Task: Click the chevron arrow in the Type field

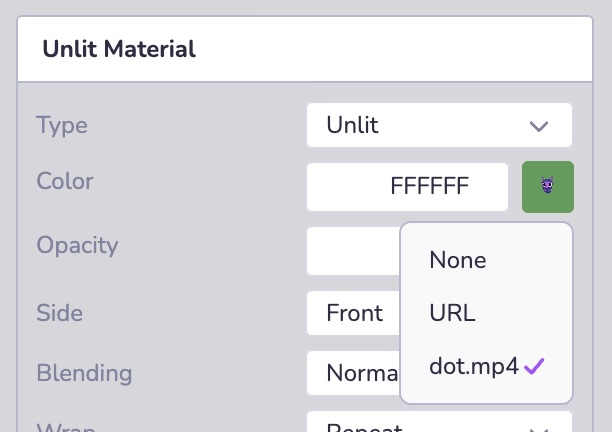Action: click(x=539, y=126)
